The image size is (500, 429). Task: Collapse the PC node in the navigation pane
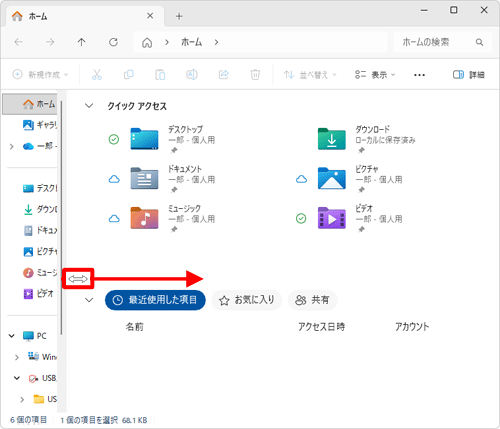pyautogui.click(x=12, y=336)
